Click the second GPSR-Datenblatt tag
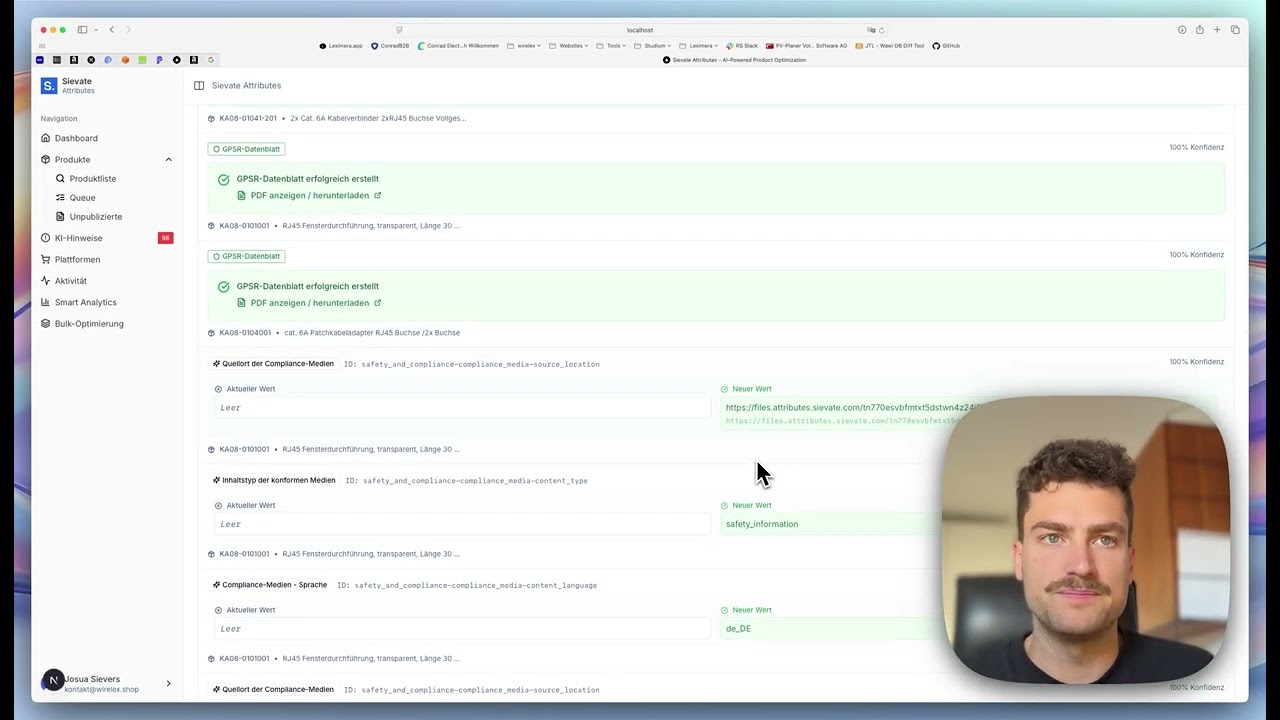The image size is (1280, 720). tap(246, 256)
